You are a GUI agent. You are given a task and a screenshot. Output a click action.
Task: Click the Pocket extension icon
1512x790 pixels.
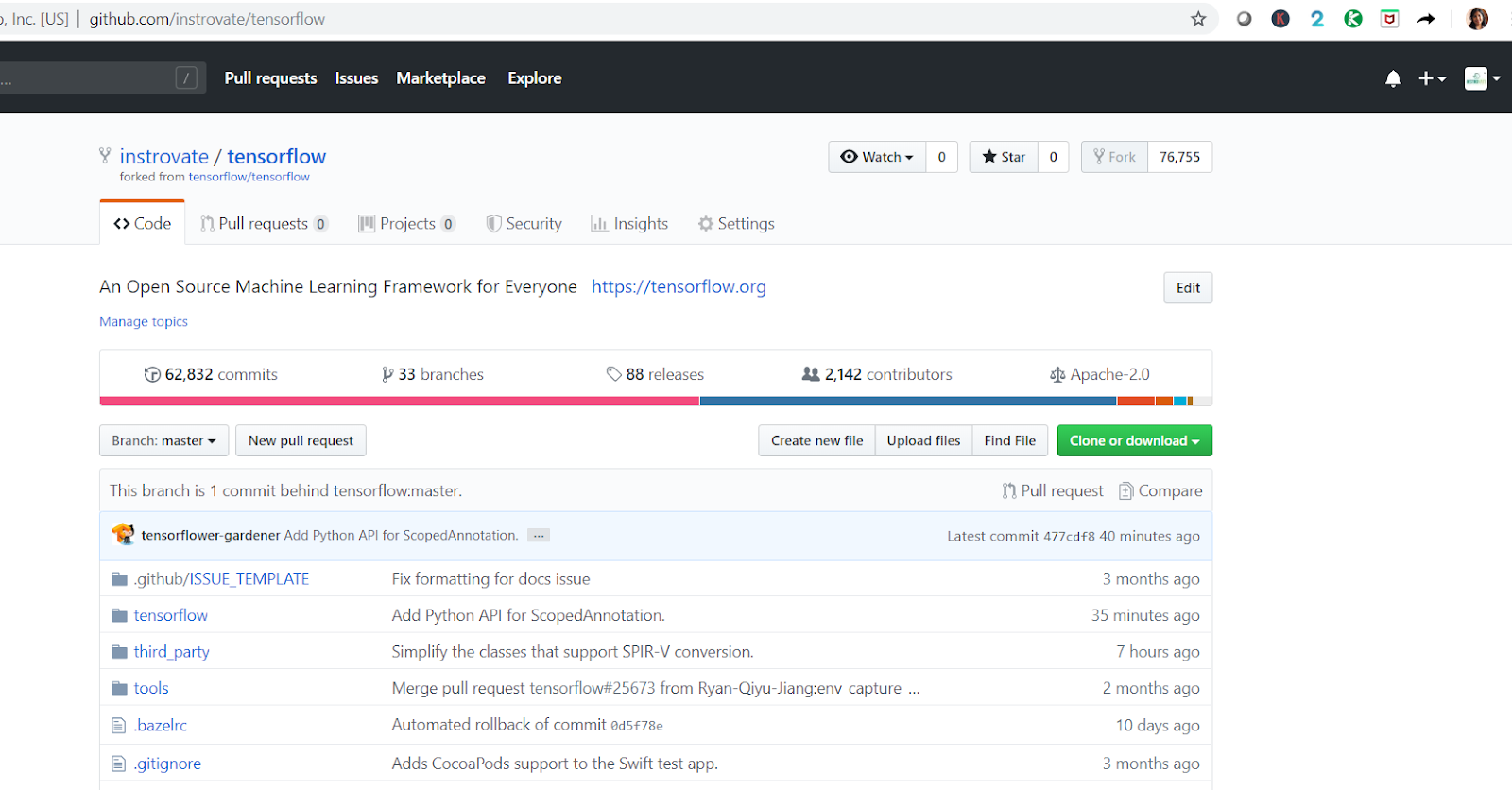click(x=1389, y=19)
